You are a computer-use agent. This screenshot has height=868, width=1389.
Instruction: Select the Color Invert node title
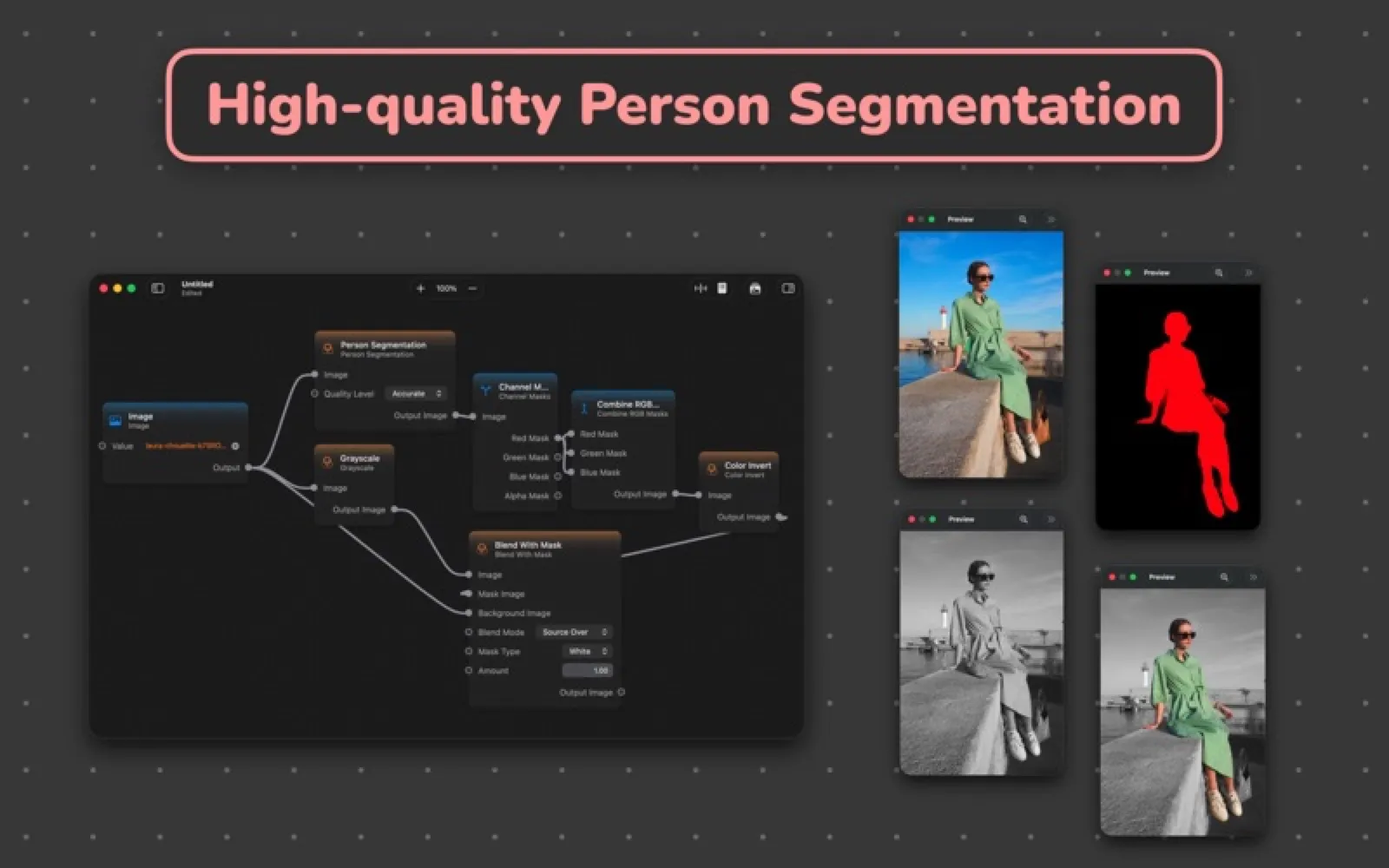[x=747, y=465]
